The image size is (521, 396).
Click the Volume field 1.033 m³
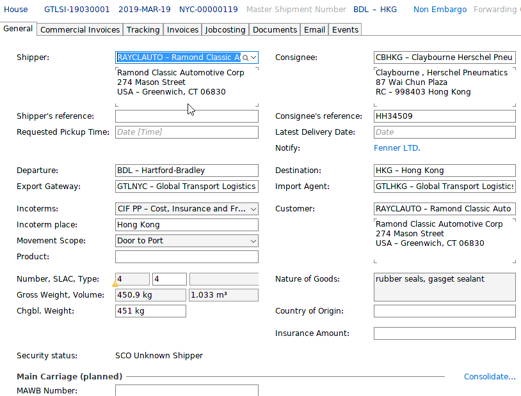click(x=224, y=295)
